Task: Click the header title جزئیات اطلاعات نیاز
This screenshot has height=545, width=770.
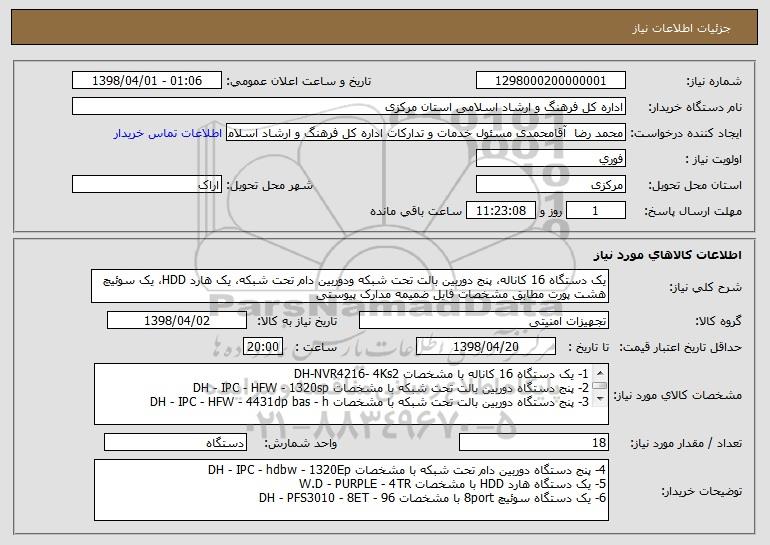Action: [x=681, y=28]
